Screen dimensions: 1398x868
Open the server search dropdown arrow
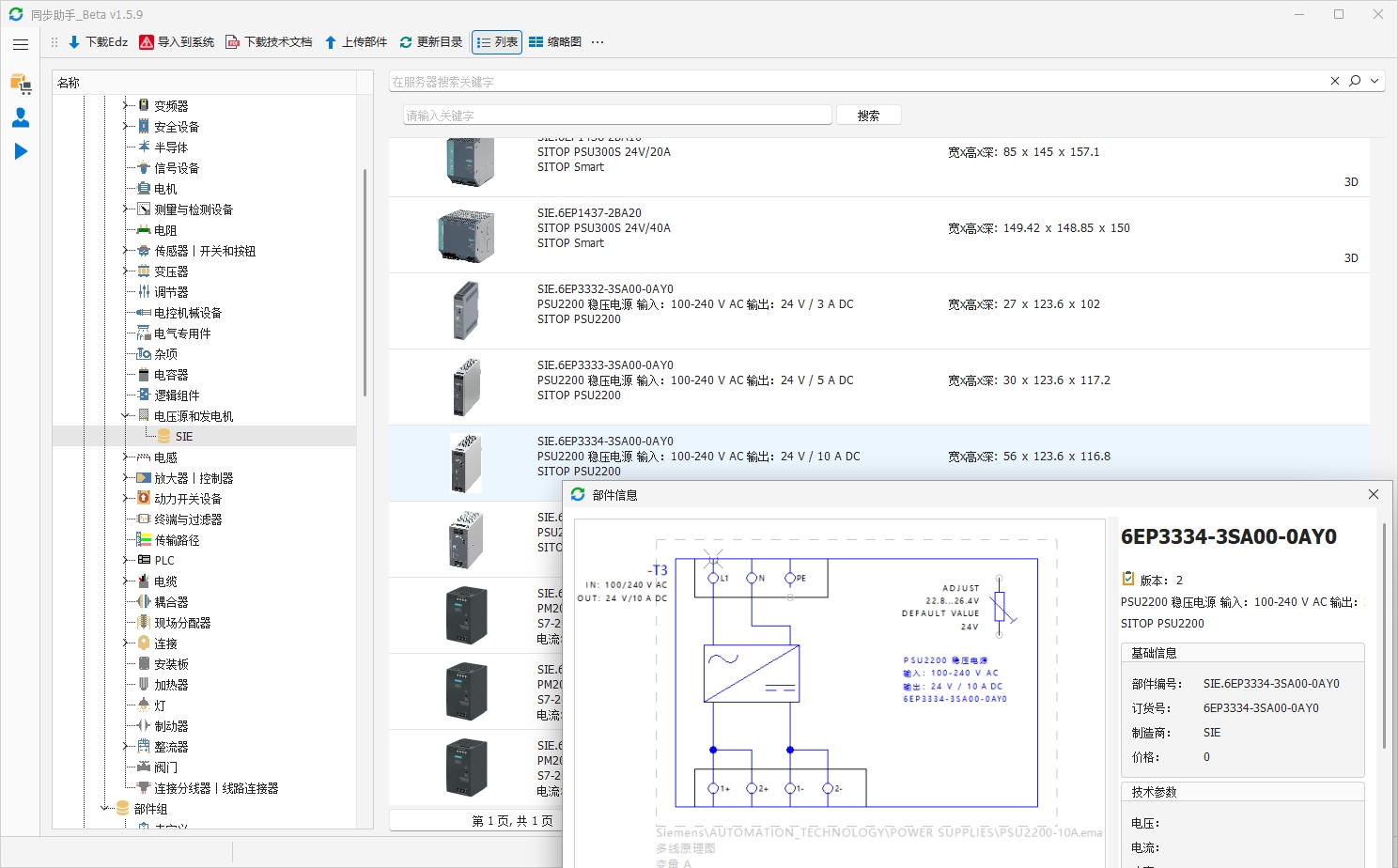(1375, 81)
